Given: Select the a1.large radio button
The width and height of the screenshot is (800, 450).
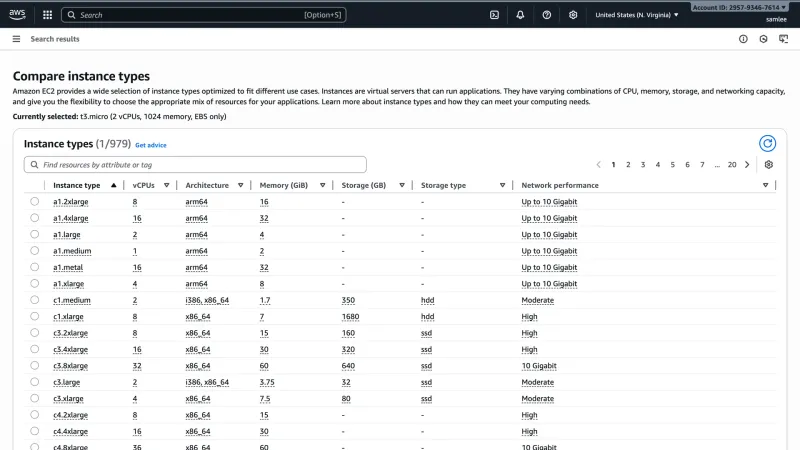Looking at the screenshot, I should point(34,234).
